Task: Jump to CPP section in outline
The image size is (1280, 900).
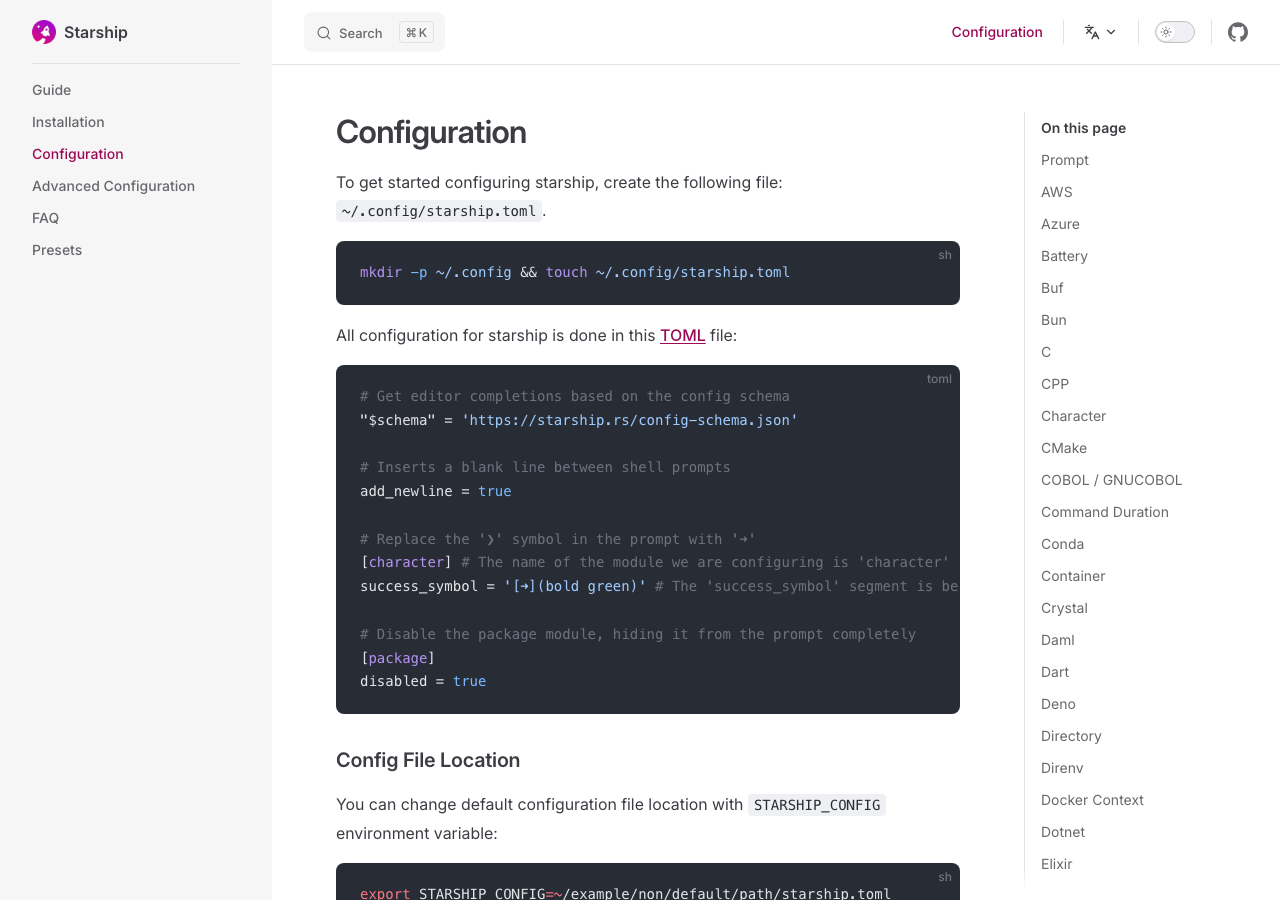Action: pos(1055,384)
